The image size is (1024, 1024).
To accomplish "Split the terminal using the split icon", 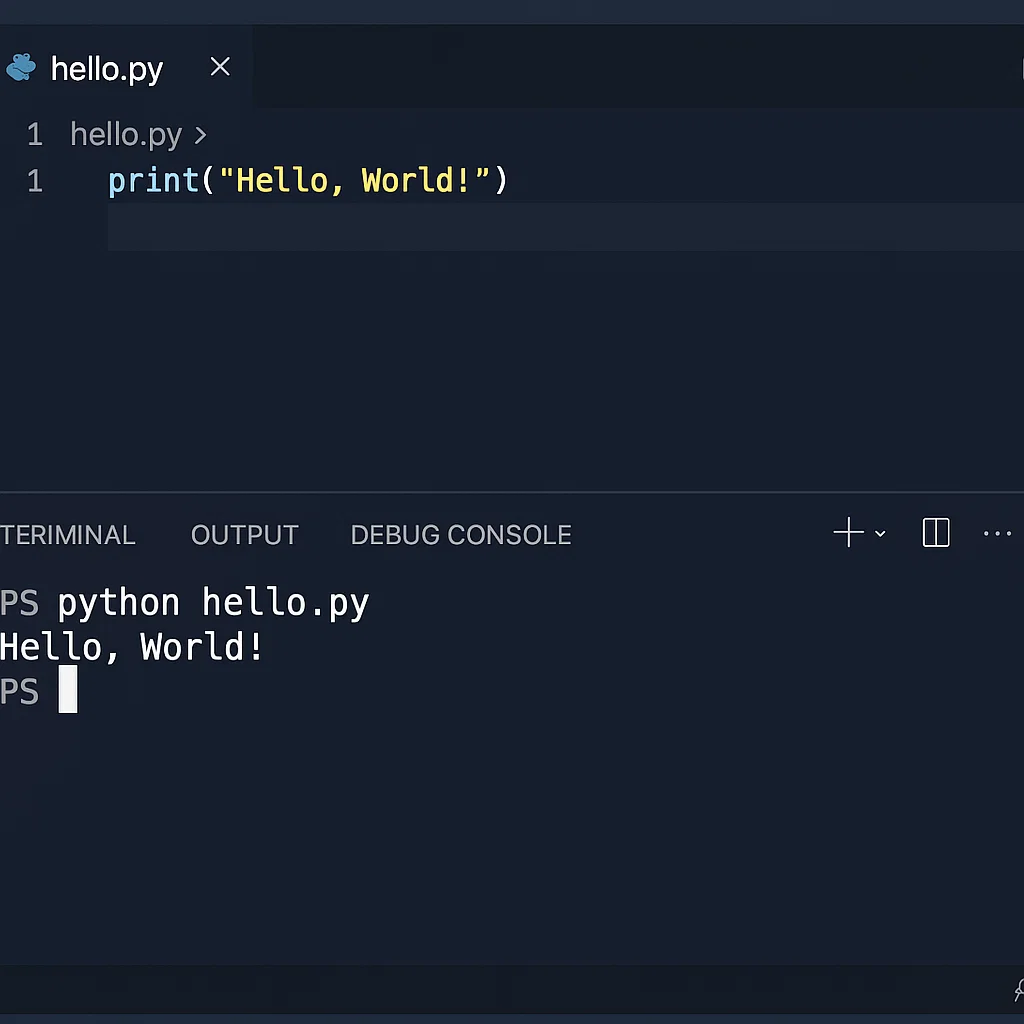I will (x=934, y=533).
